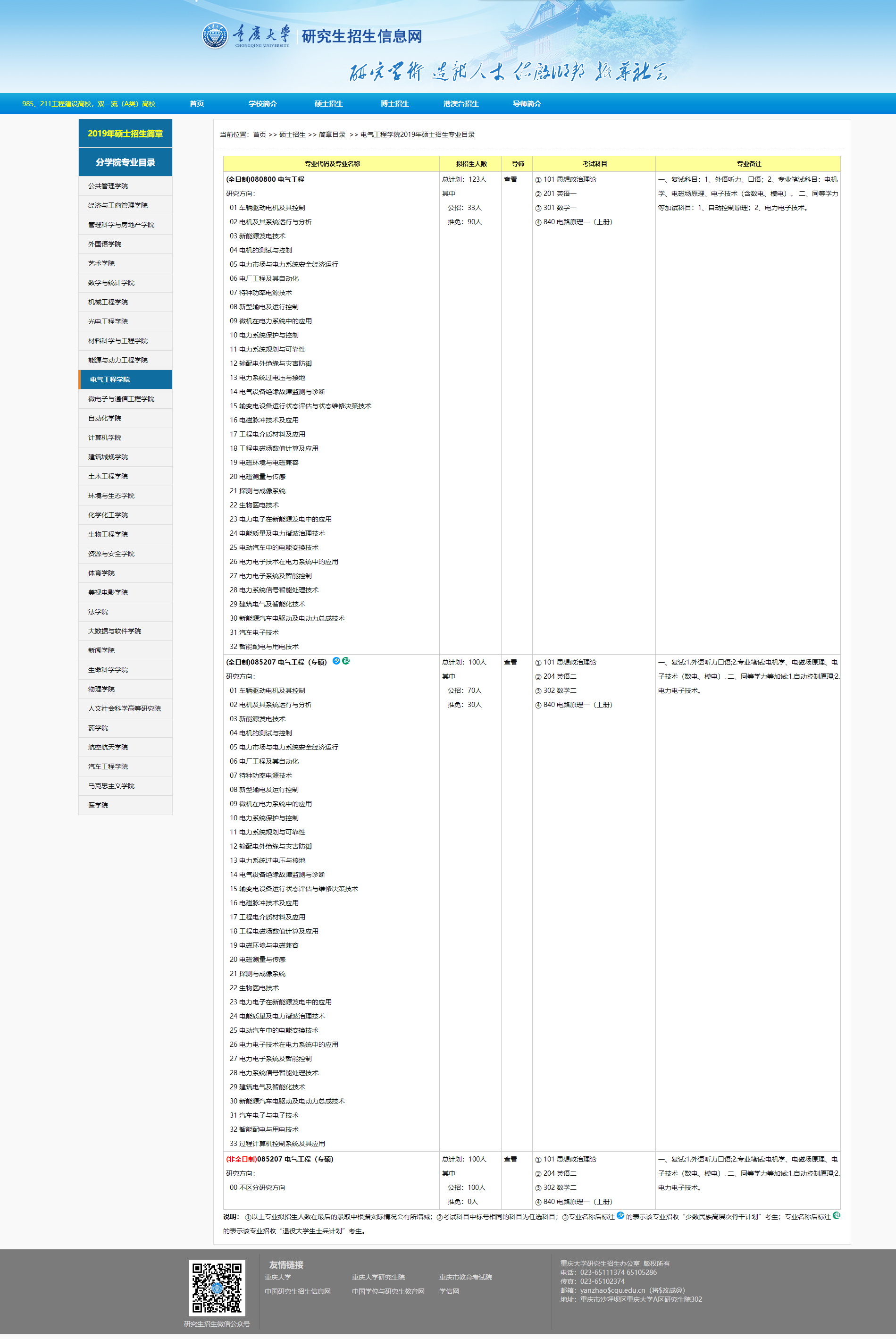The width and height of the screenshot is (896, 1339).
Task: Click 查看 for 080800 电气工程 row
Action: coord(511,179)
